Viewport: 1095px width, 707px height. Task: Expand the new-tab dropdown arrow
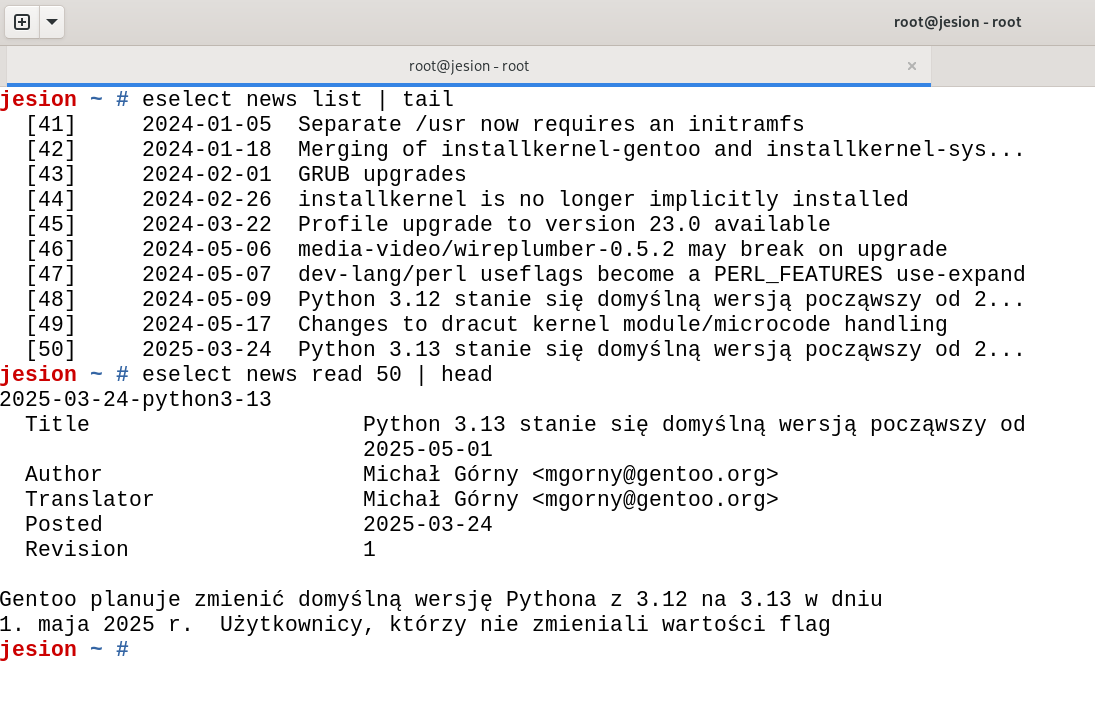coord(52,22)
